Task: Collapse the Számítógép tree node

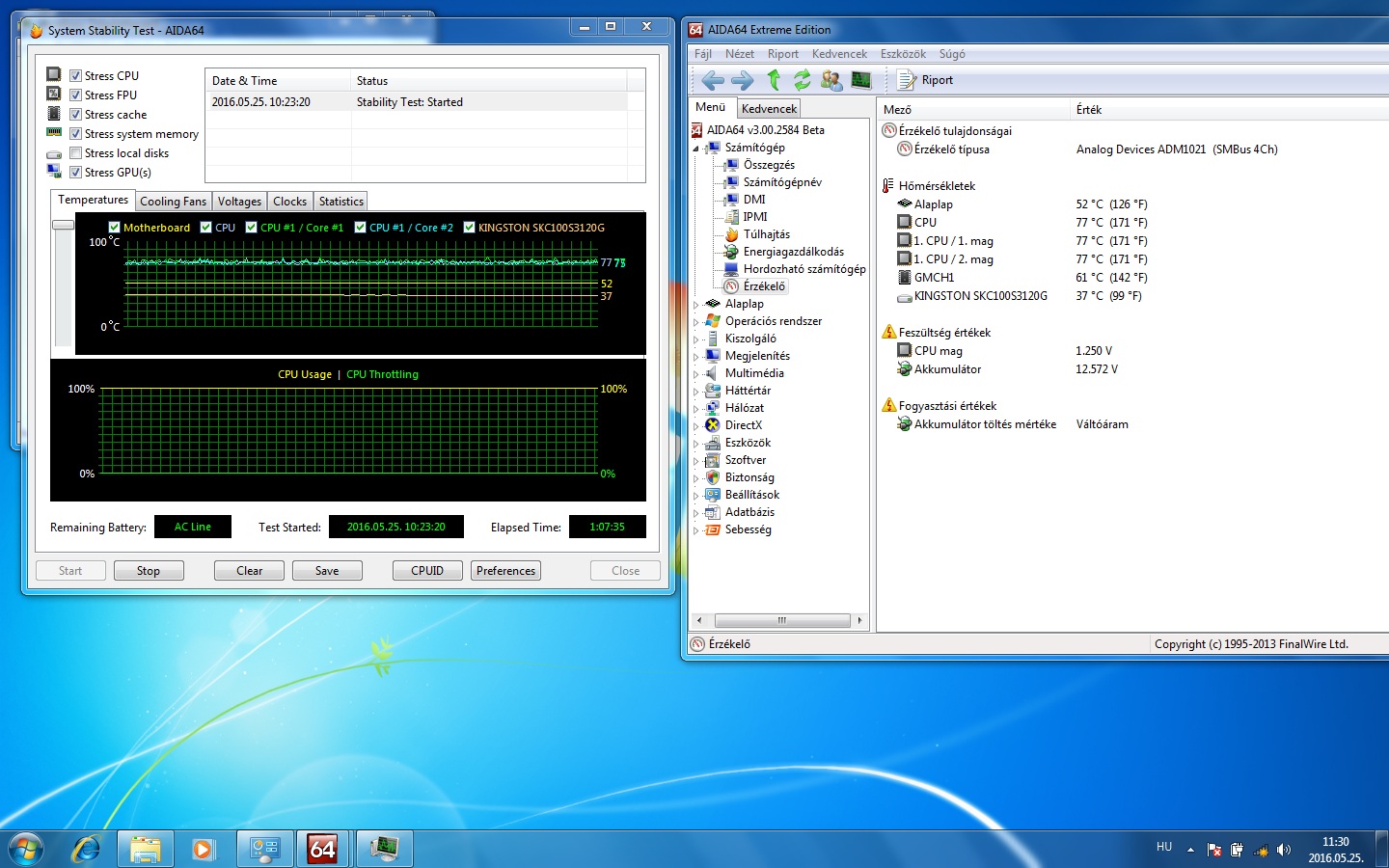Action: click(x=696, y=149)
